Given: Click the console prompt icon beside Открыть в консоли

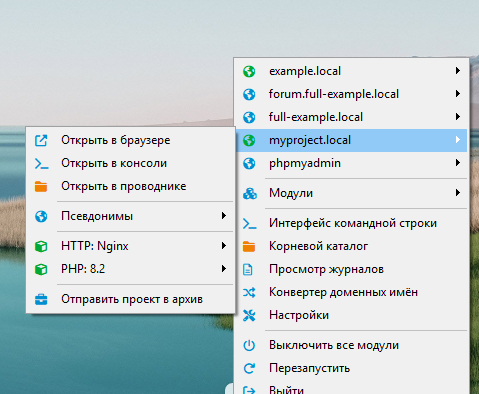Looking at the screenshot, I should [41, 164].
